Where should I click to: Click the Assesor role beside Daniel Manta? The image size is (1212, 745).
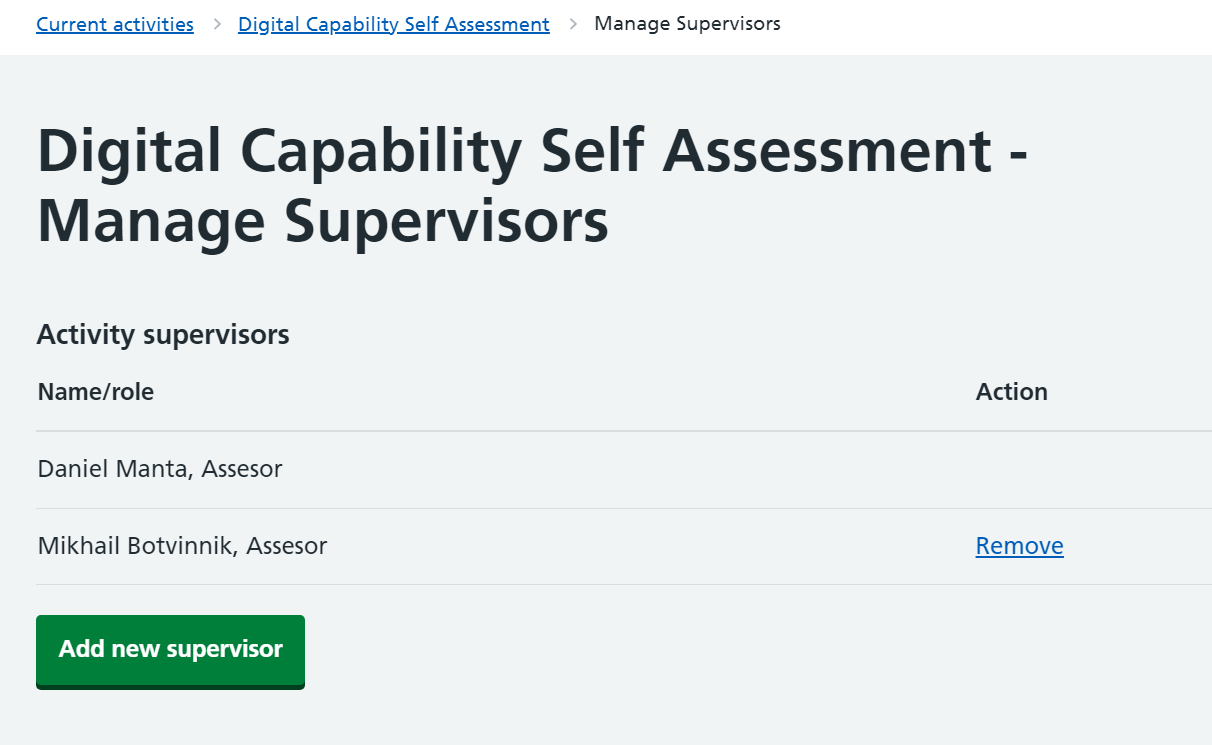242,468
